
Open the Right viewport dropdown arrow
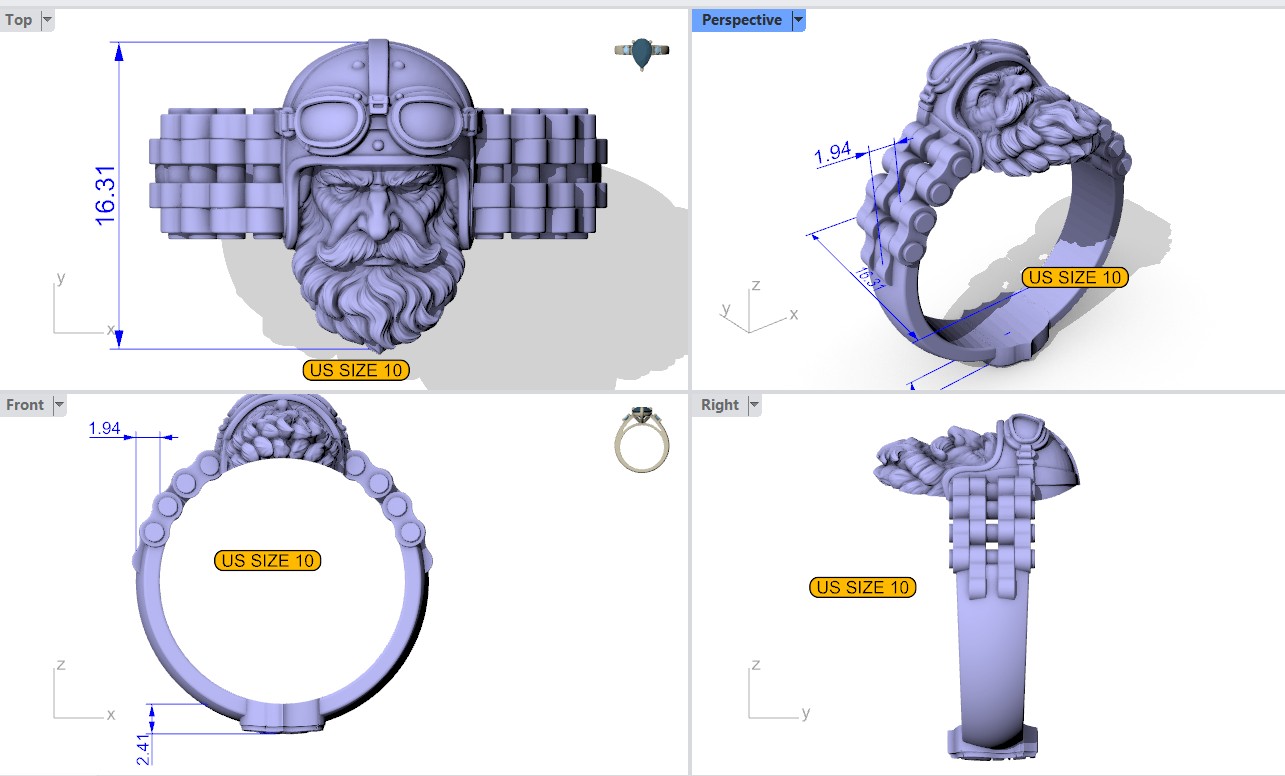click(754, 405)
